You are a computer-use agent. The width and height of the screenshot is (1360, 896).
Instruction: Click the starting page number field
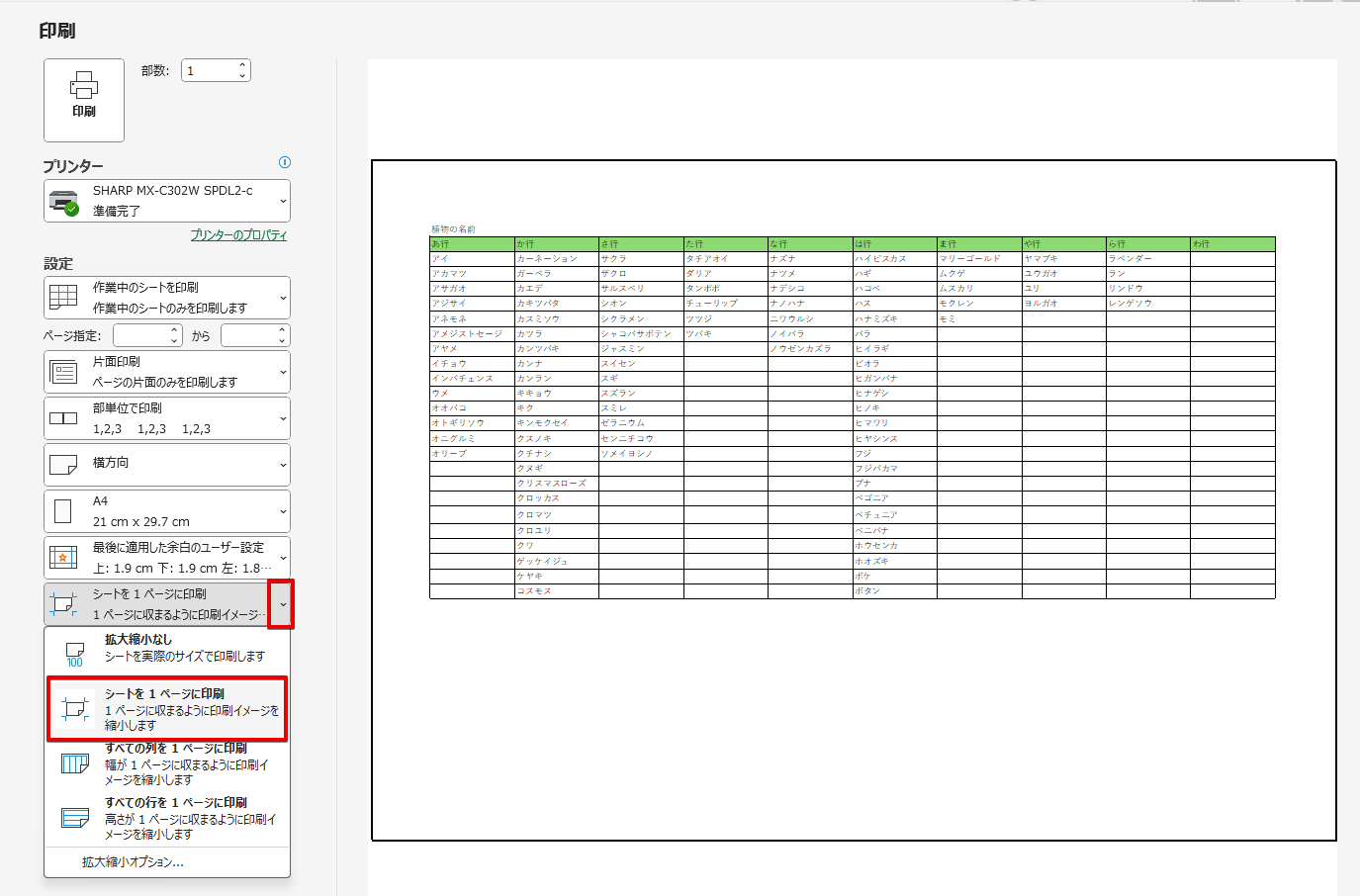coord(140,336)
